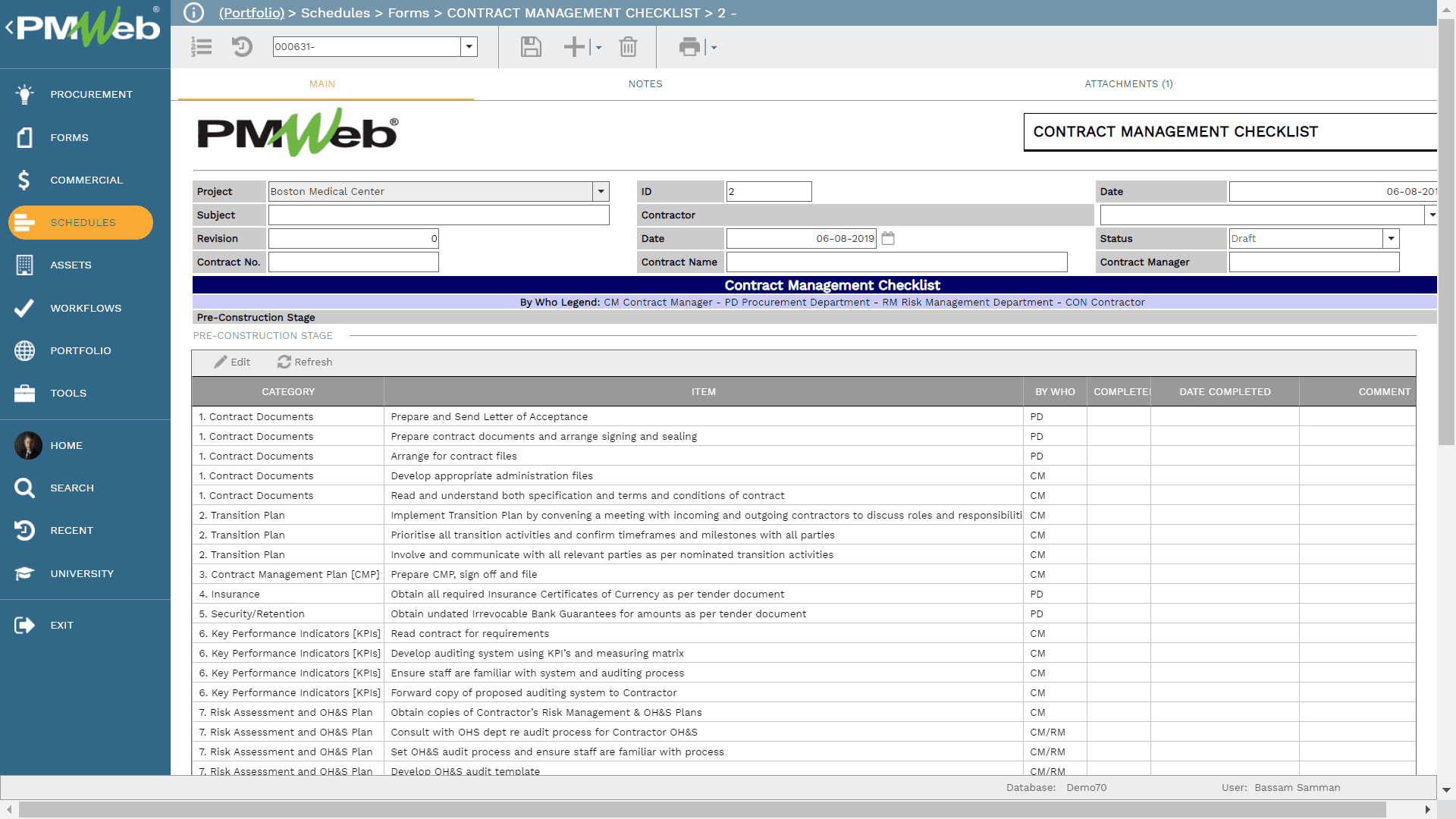Screen dimensions: 1456x819
Task: Select row Prepare and Send Letter of Acceptance
Action: click(804, 416)
